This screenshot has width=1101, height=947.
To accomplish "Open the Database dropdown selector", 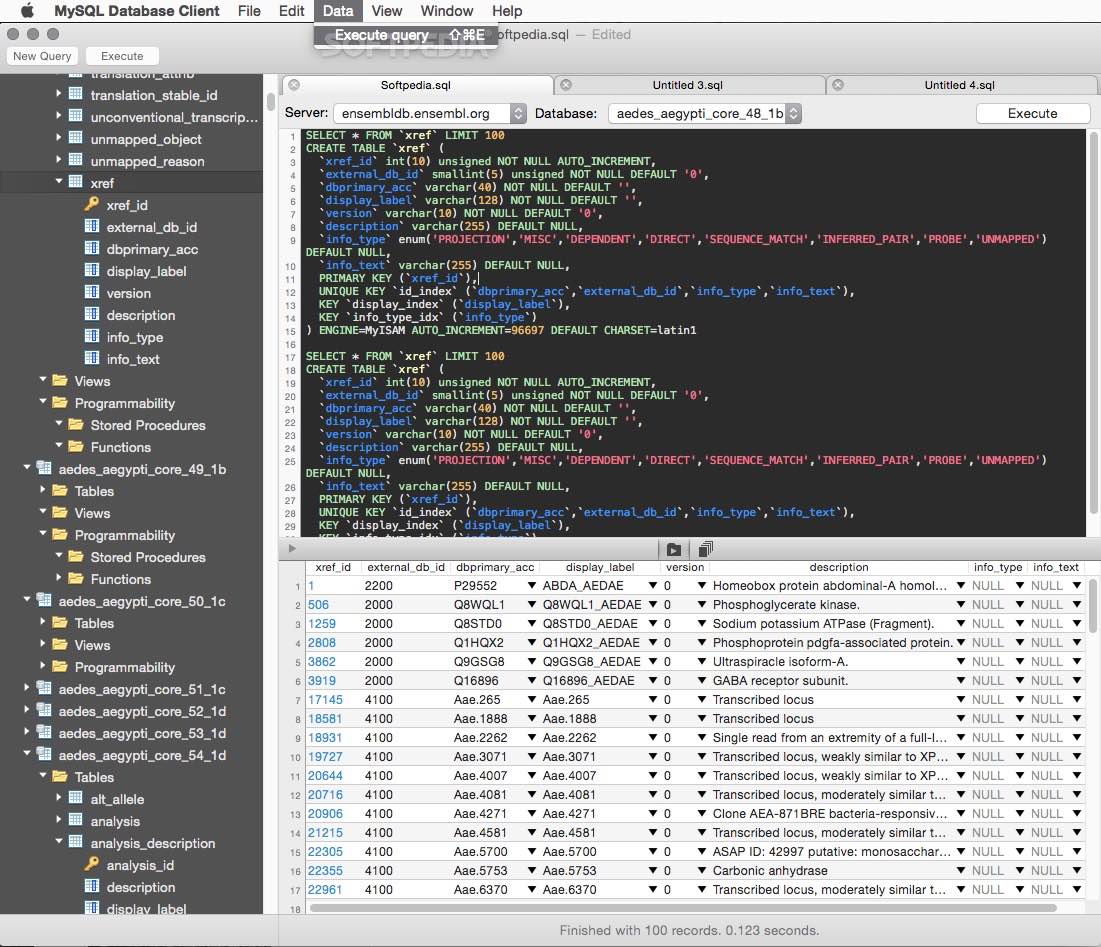I will [704, 113].
